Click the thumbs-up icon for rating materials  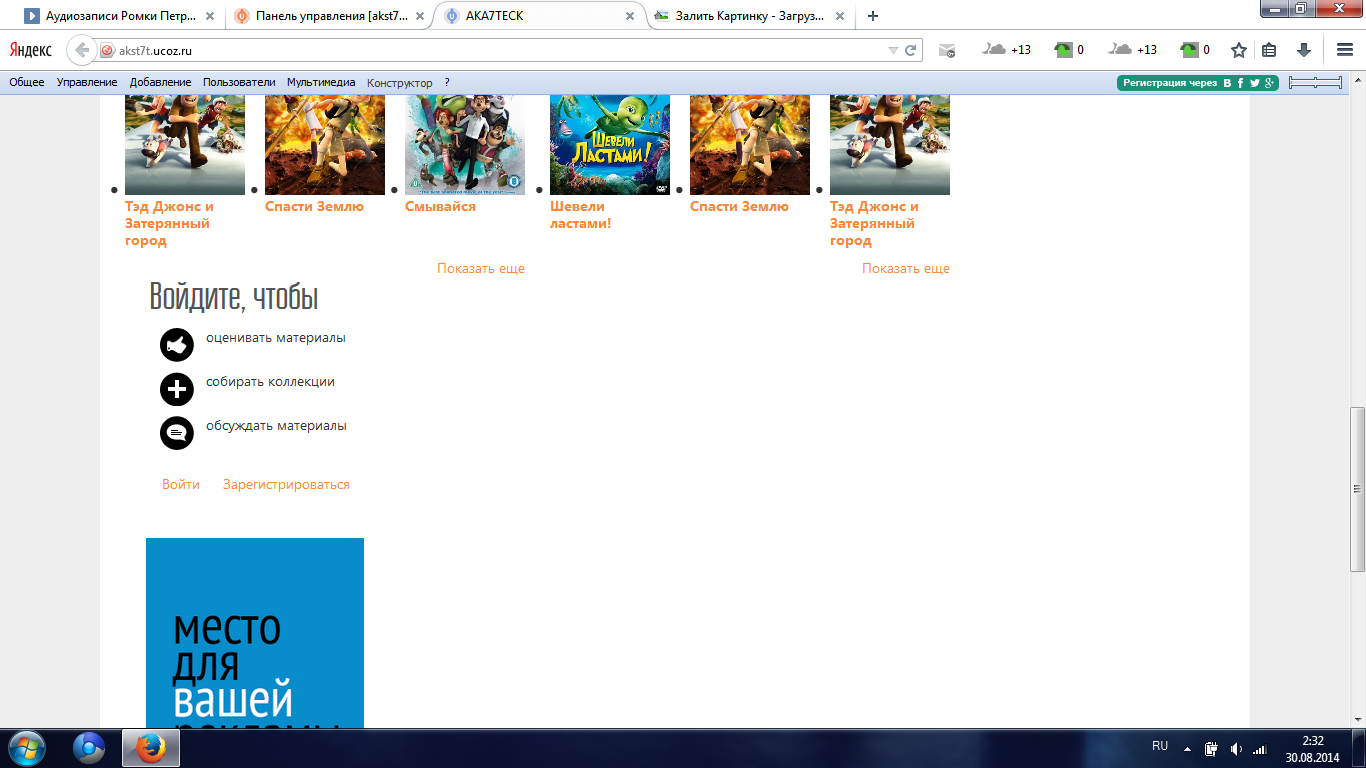coord(177,345)
